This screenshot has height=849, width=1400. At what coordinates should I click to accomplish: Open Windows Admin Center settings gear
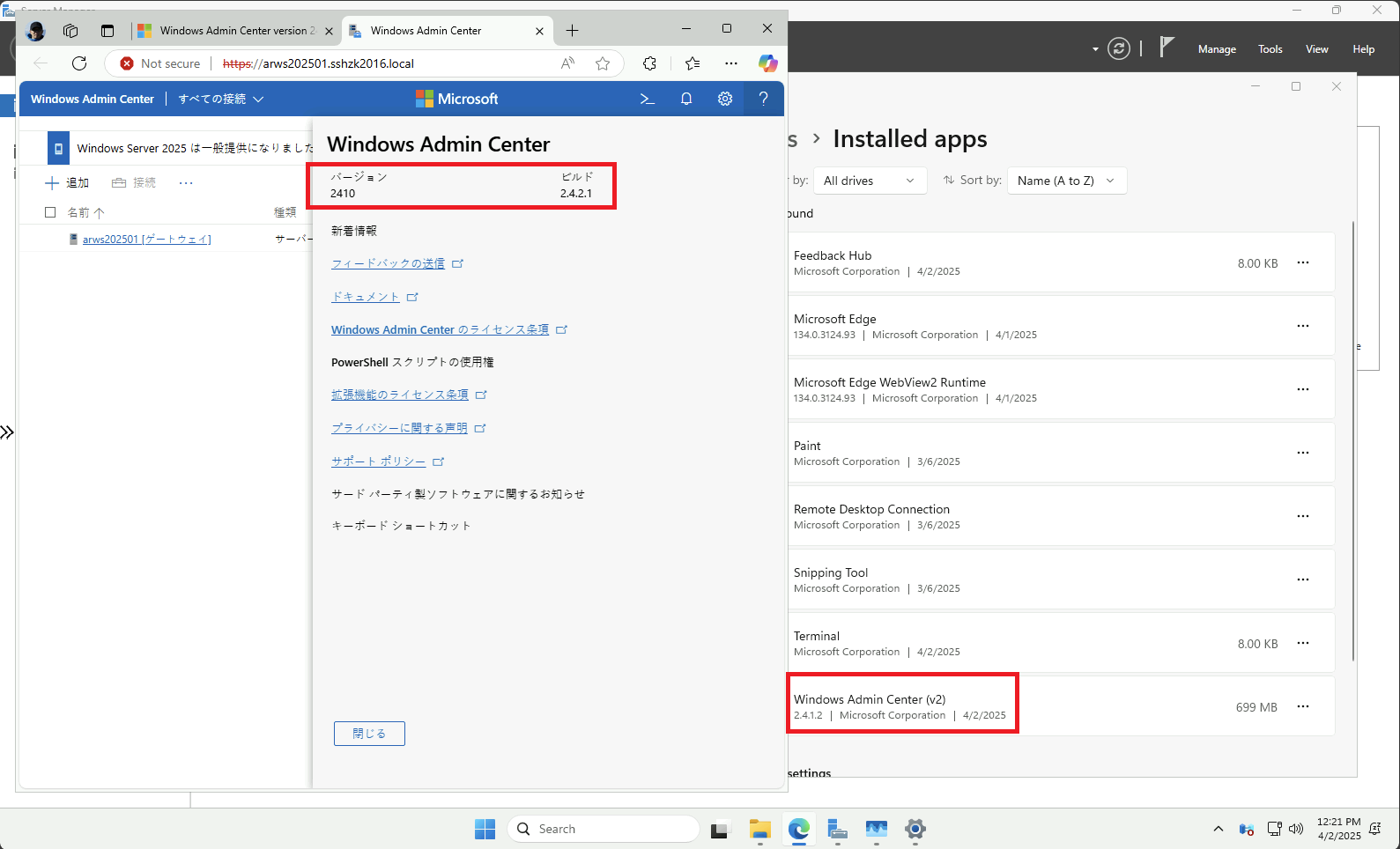725,99
